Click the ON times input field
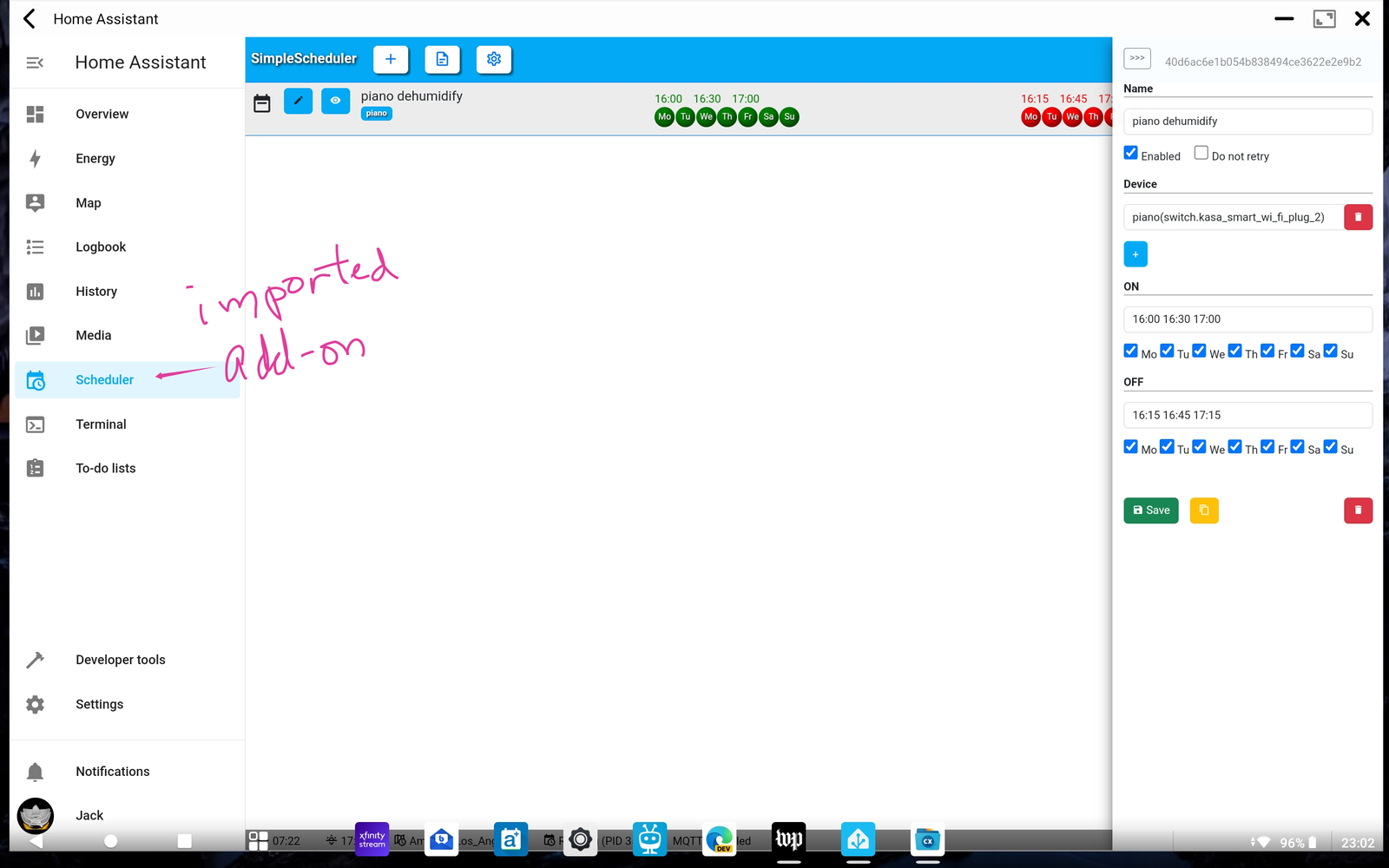The width and height of the screenshot is (1389, 868). (x=1247, y=319)
